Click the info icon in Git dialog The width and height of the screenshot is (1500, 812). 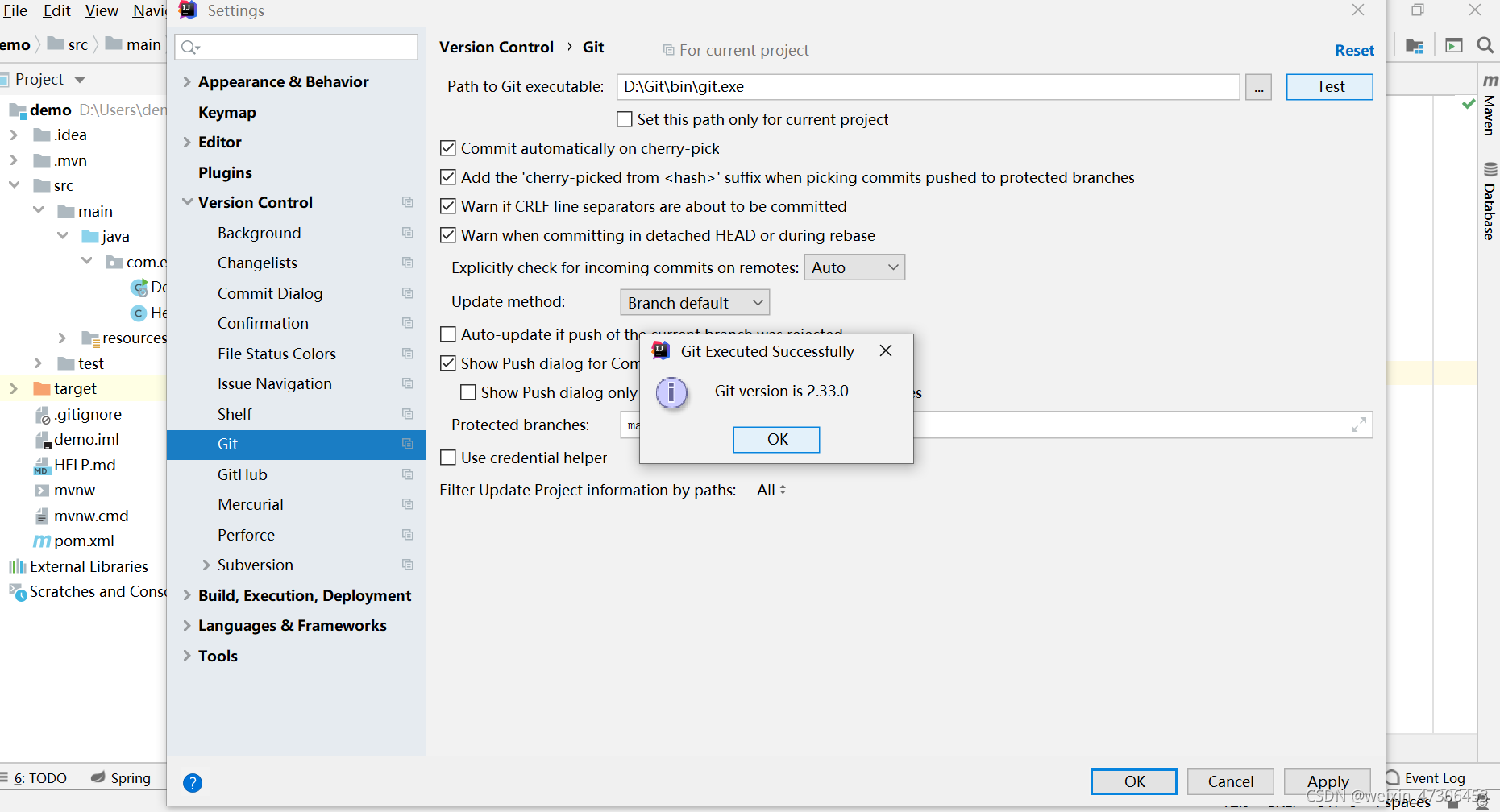671,393
